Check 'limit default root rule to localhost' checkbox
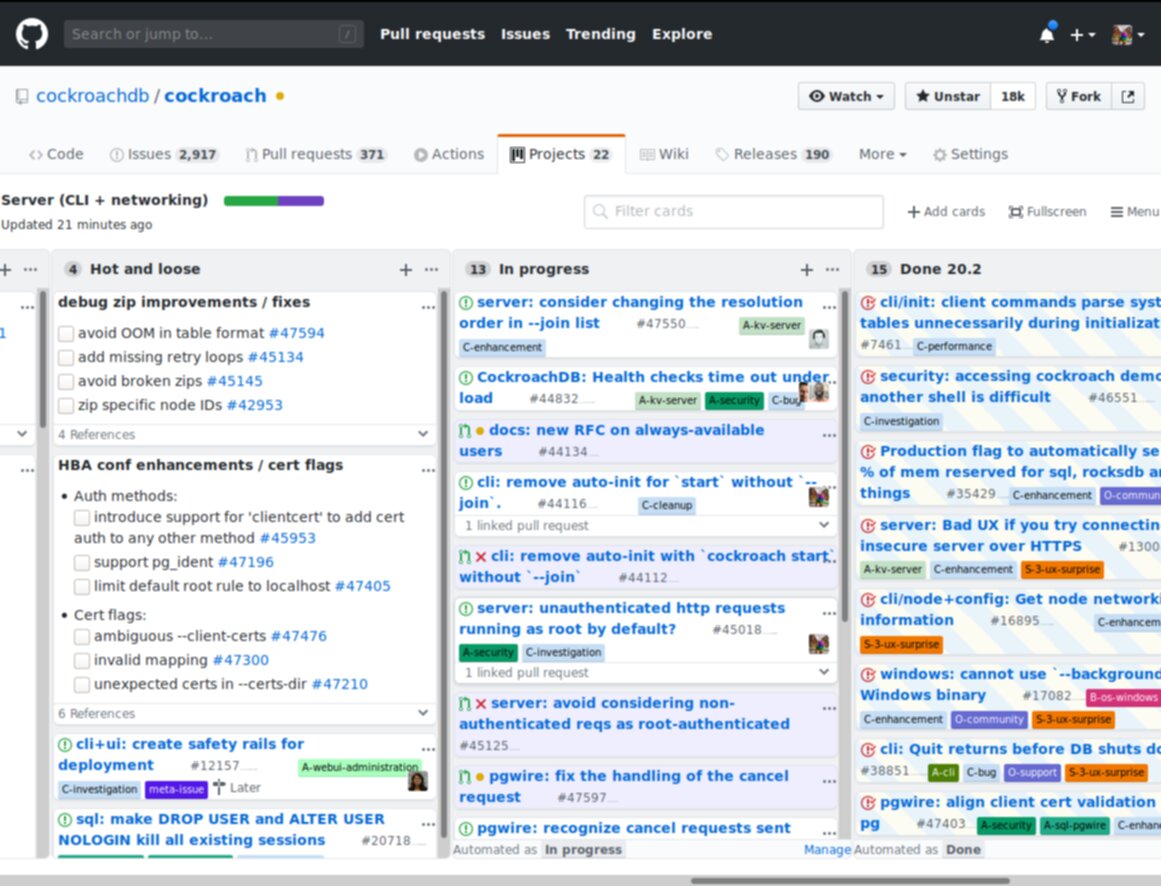This screenshot has width=1161, height=886. pyautogui.click(x=82, y=586)
